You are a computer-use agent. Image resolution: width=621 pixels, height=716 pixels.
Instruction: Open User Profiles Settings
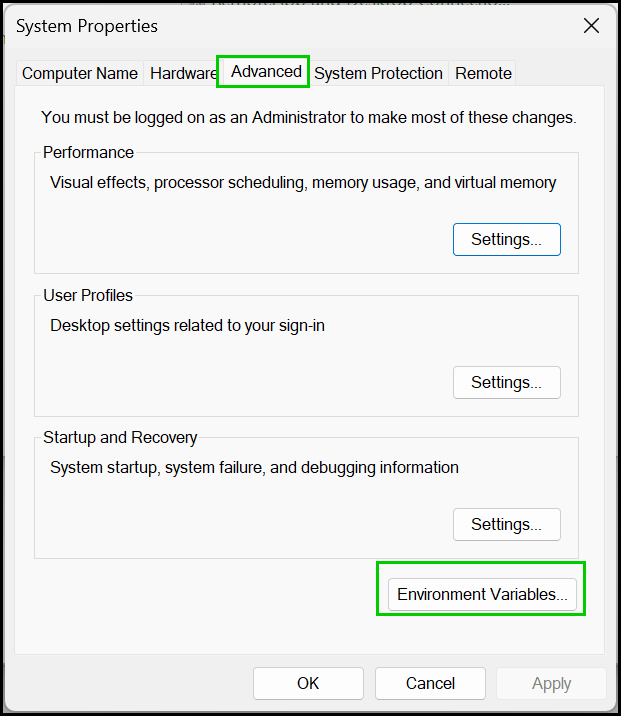tap(506, 382)
